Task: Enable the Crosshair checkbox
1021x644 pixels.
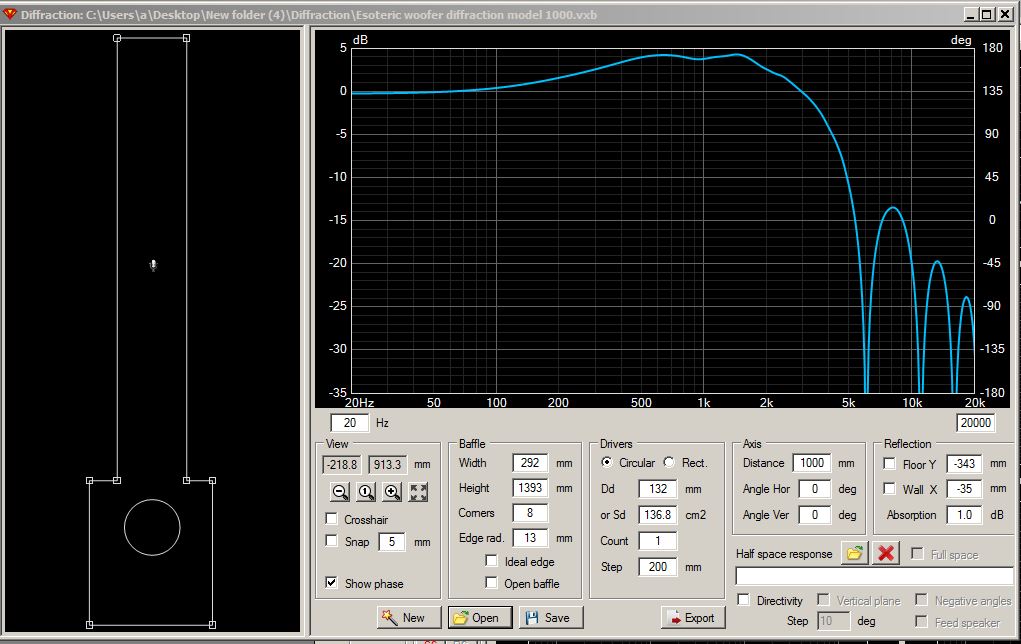Action: click(x=332, y=519)
